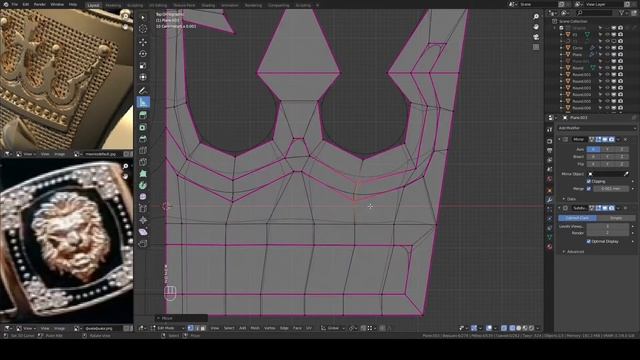
Task: Switch to the Layout workspace tab
Action: 93,5
